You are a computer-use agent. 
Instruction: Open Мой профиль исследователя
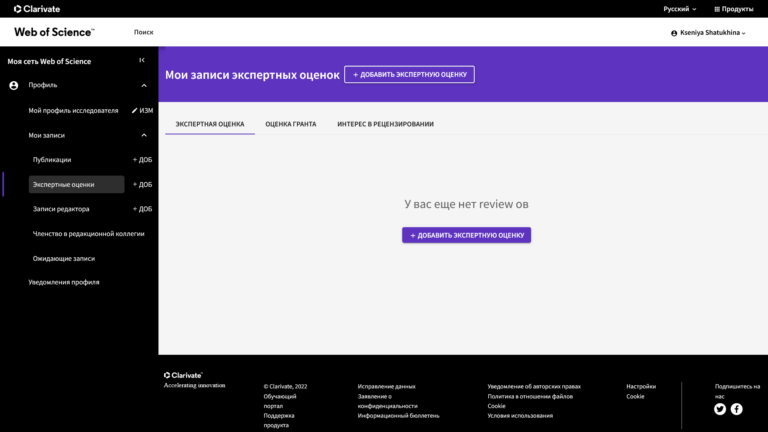pos(73,111)
